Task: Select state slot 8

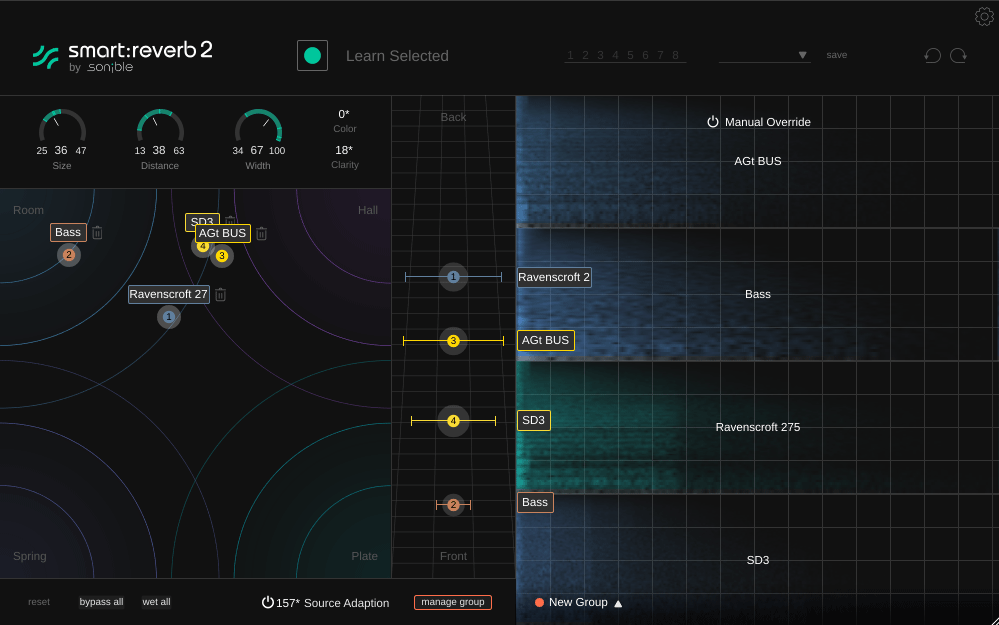Action: click(x=675, y=55)
